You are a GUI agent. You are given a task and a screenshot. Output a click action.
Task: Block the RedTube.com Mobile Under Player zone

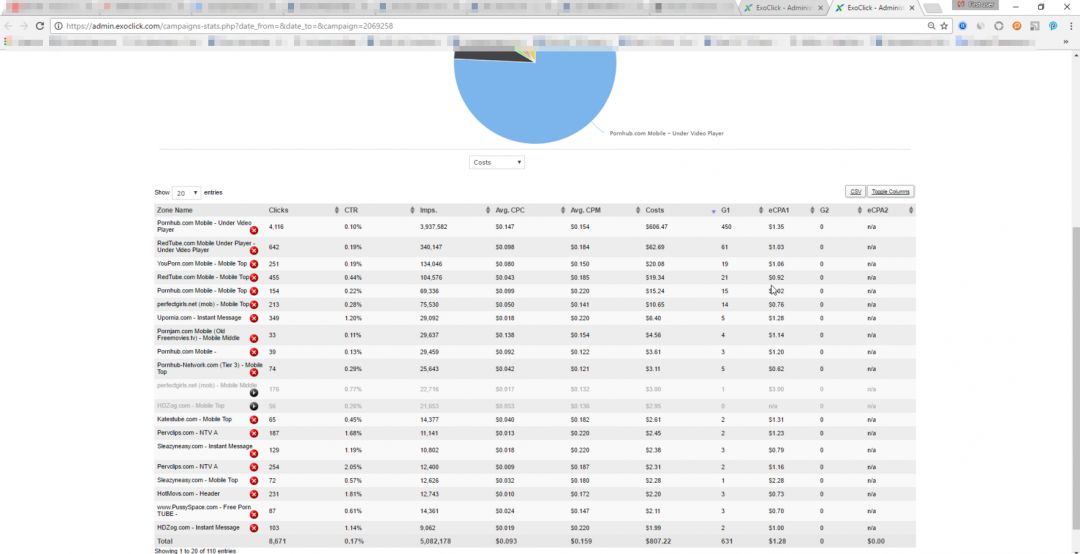(x=253, y=251)
